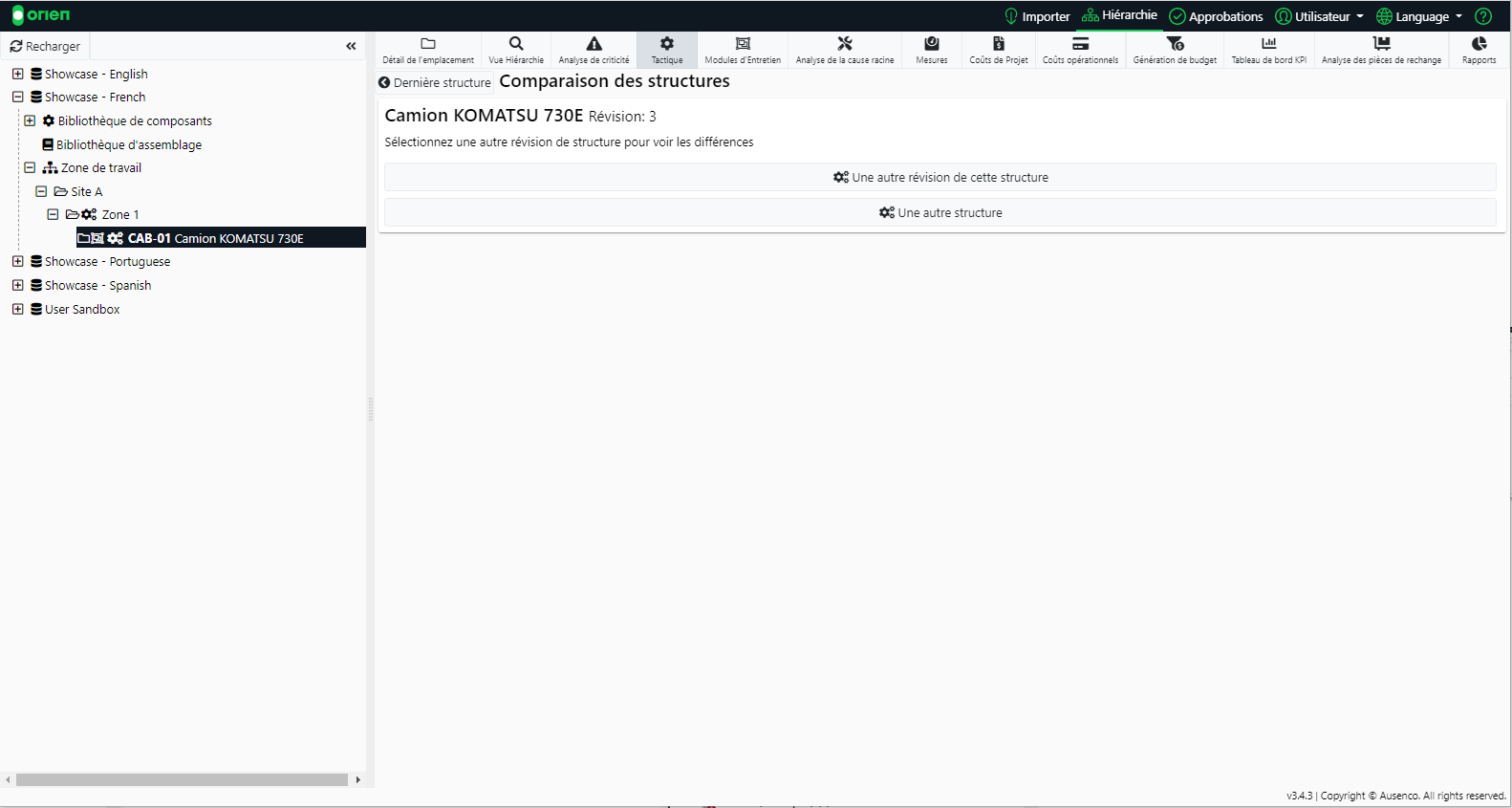The width and height of the screenshot is (1512, 808).
Task: Click the help question mark icon
Action: point(1483,16)
